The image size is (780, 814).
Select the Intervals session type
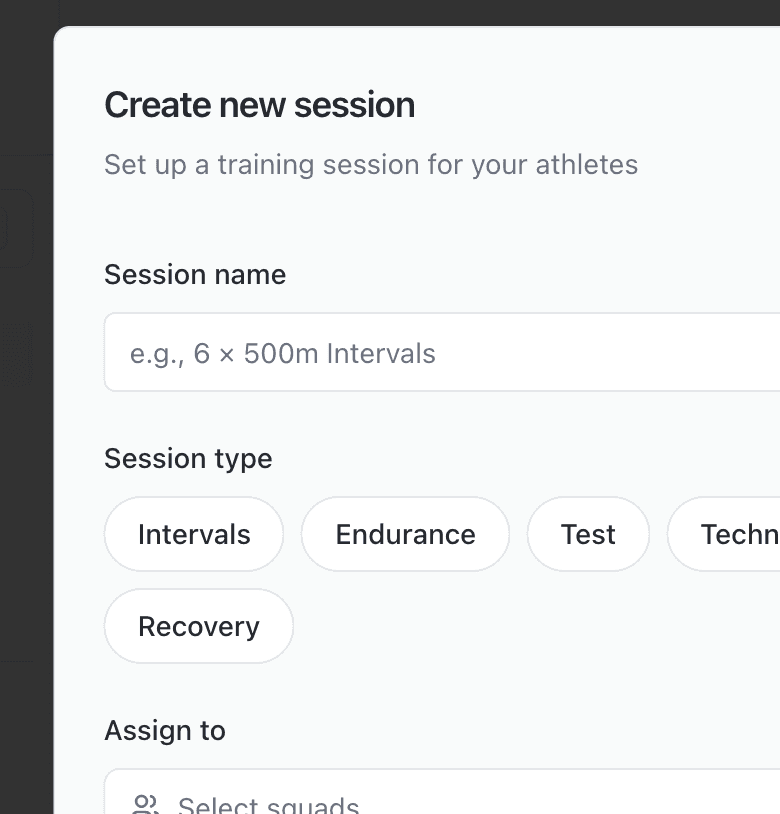(x=194, y=535)
